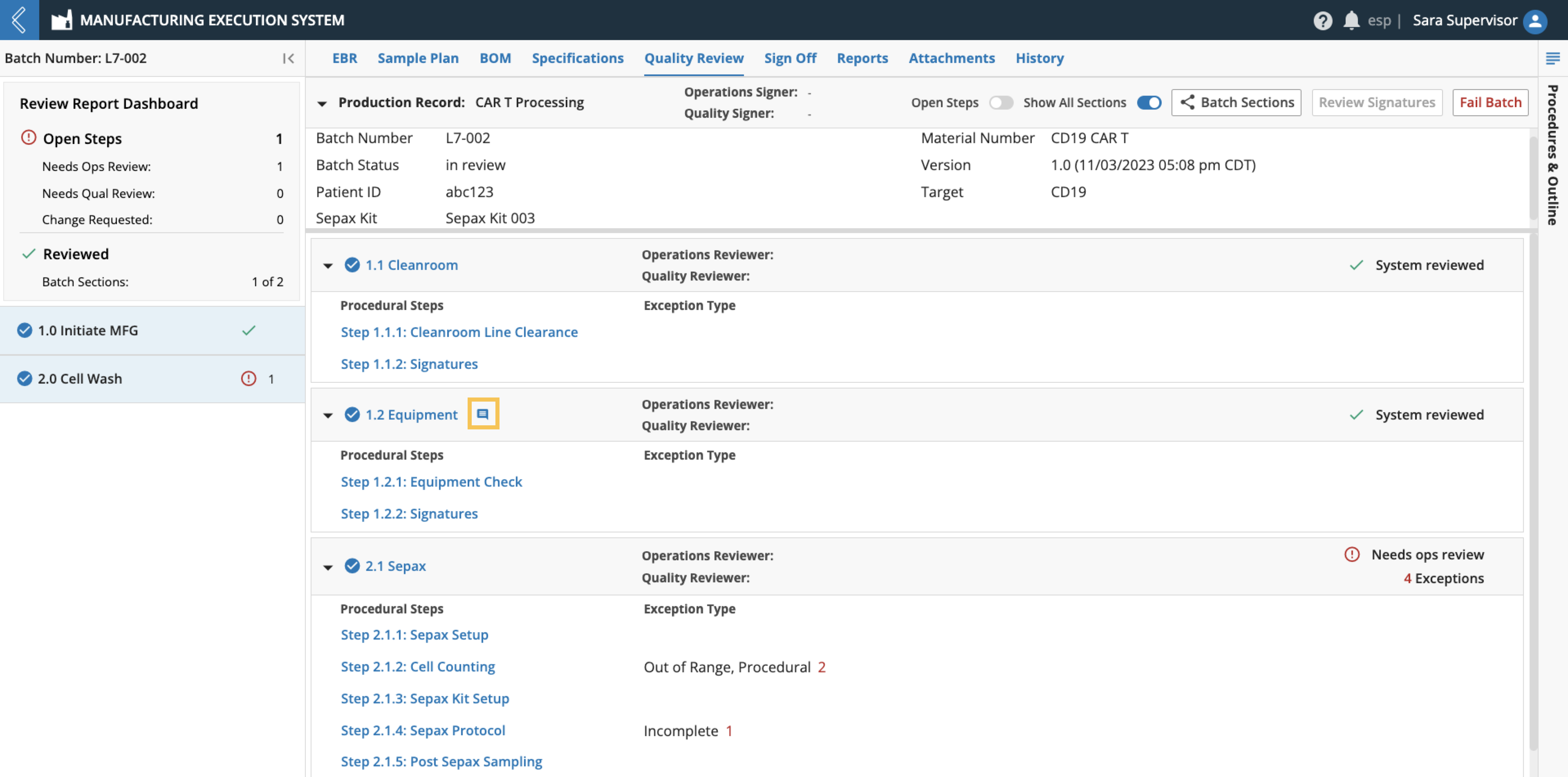This screenshot has height=777, width=1568.
Task: Open Step 2.1.3: Sepax Kit Setup
Action: click(424, 698)
